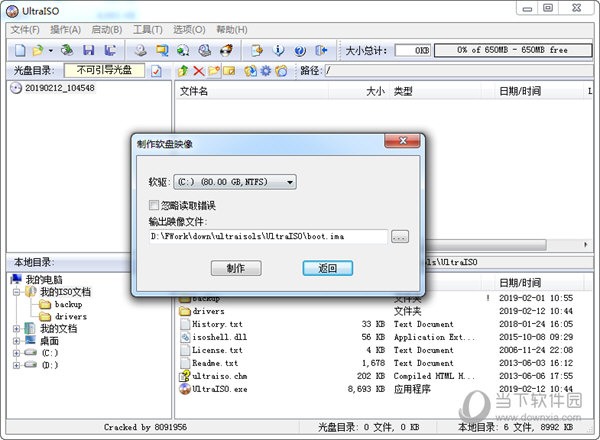Save the image with the floppy disk icon

(89, 50)
